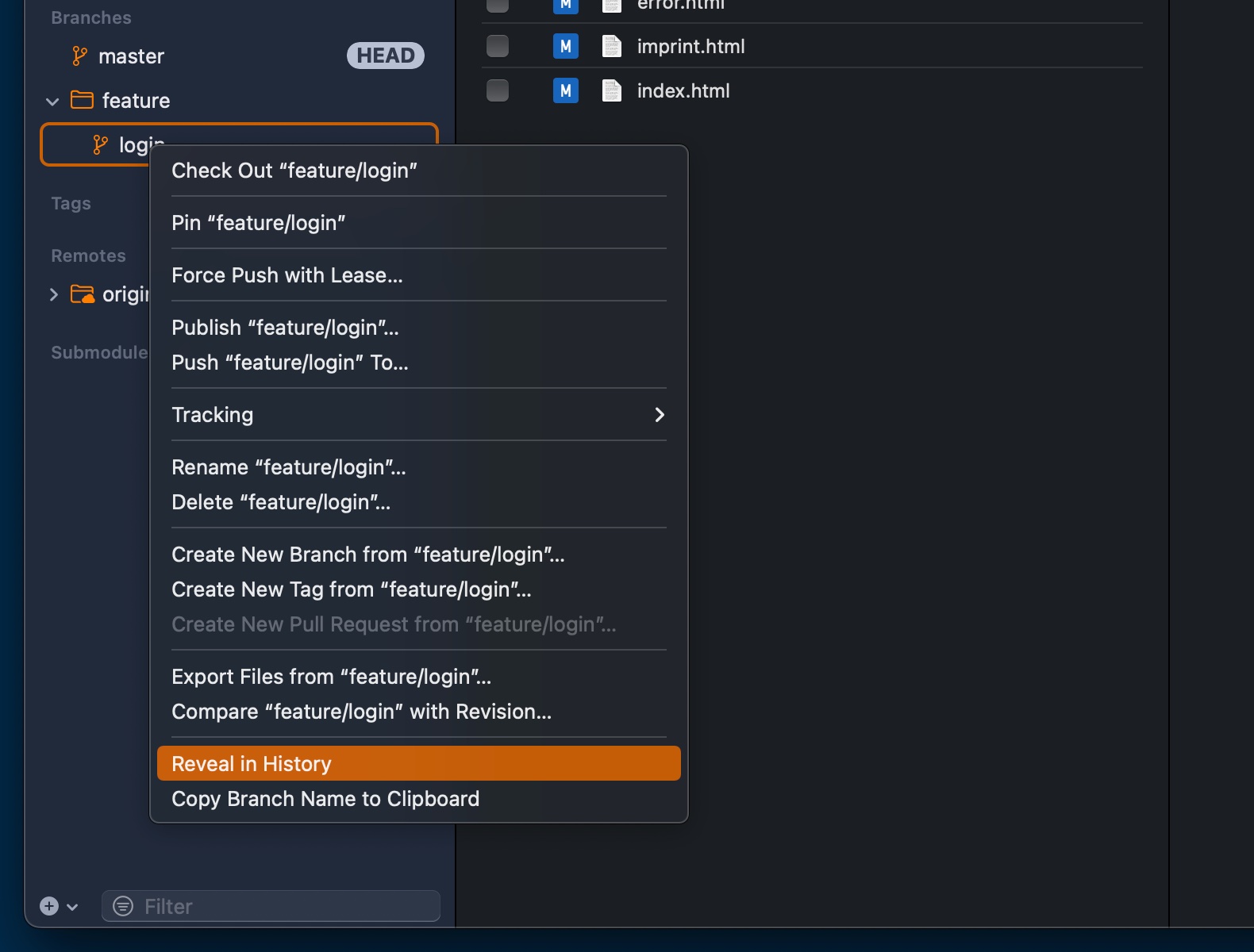The image size is (1254, 952).
Task: Click the master branch icon
Action: [79, 56]
